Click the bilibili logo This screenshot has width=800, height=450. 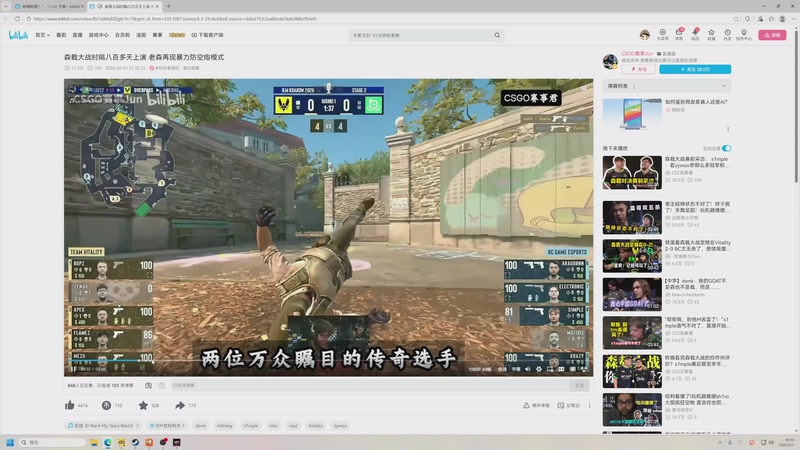18,35
